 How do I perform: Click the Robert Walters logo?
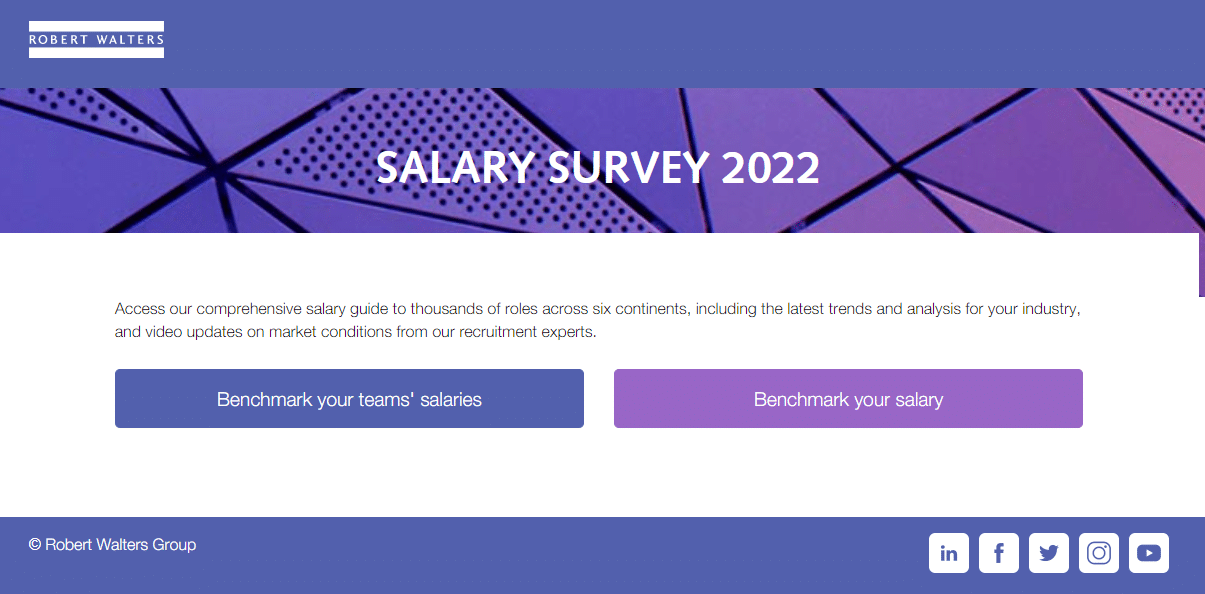(x=96, y=40)
